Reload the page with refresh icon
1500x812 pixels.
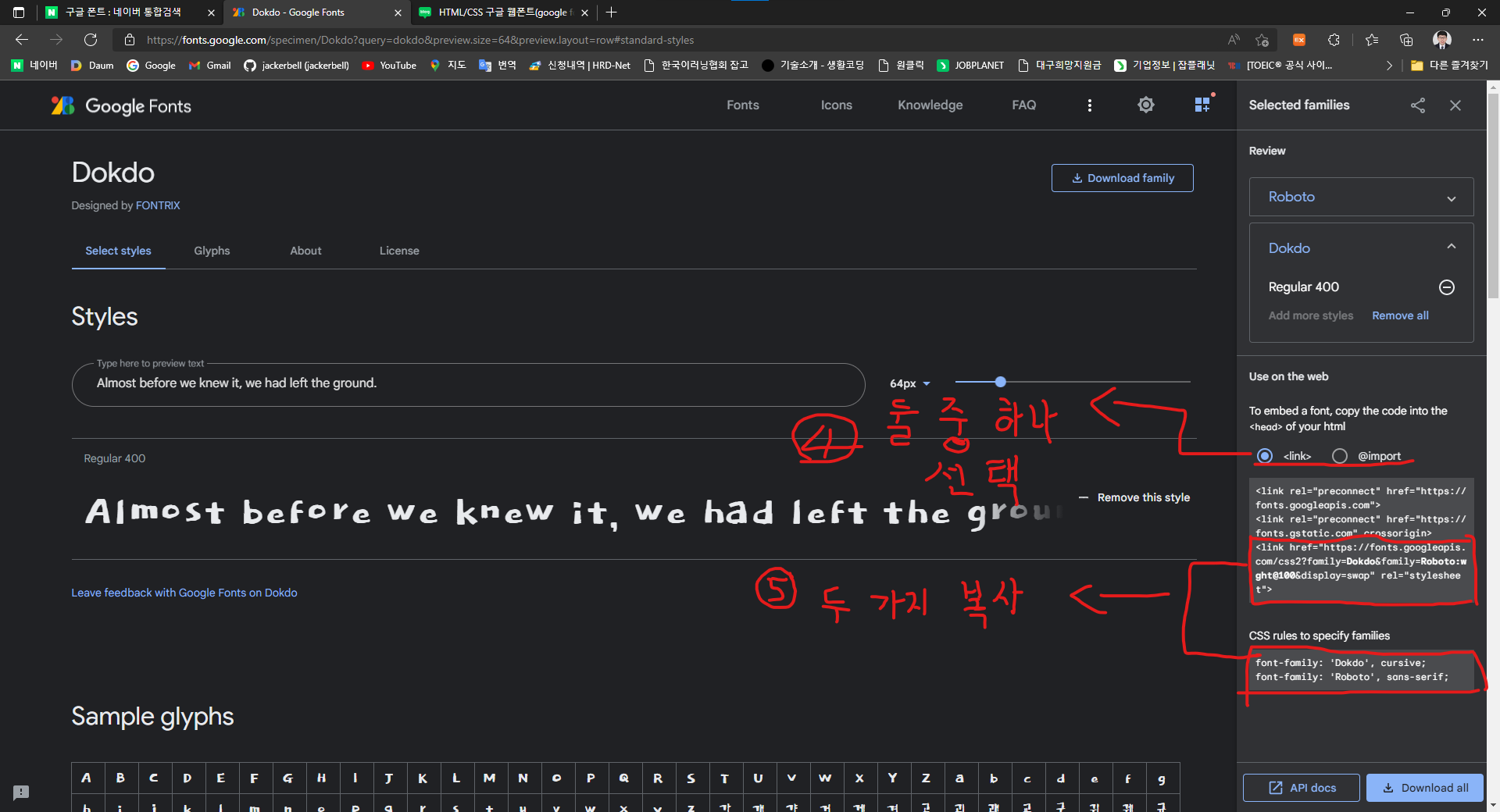pyautogui.click(x=91, y=40)
